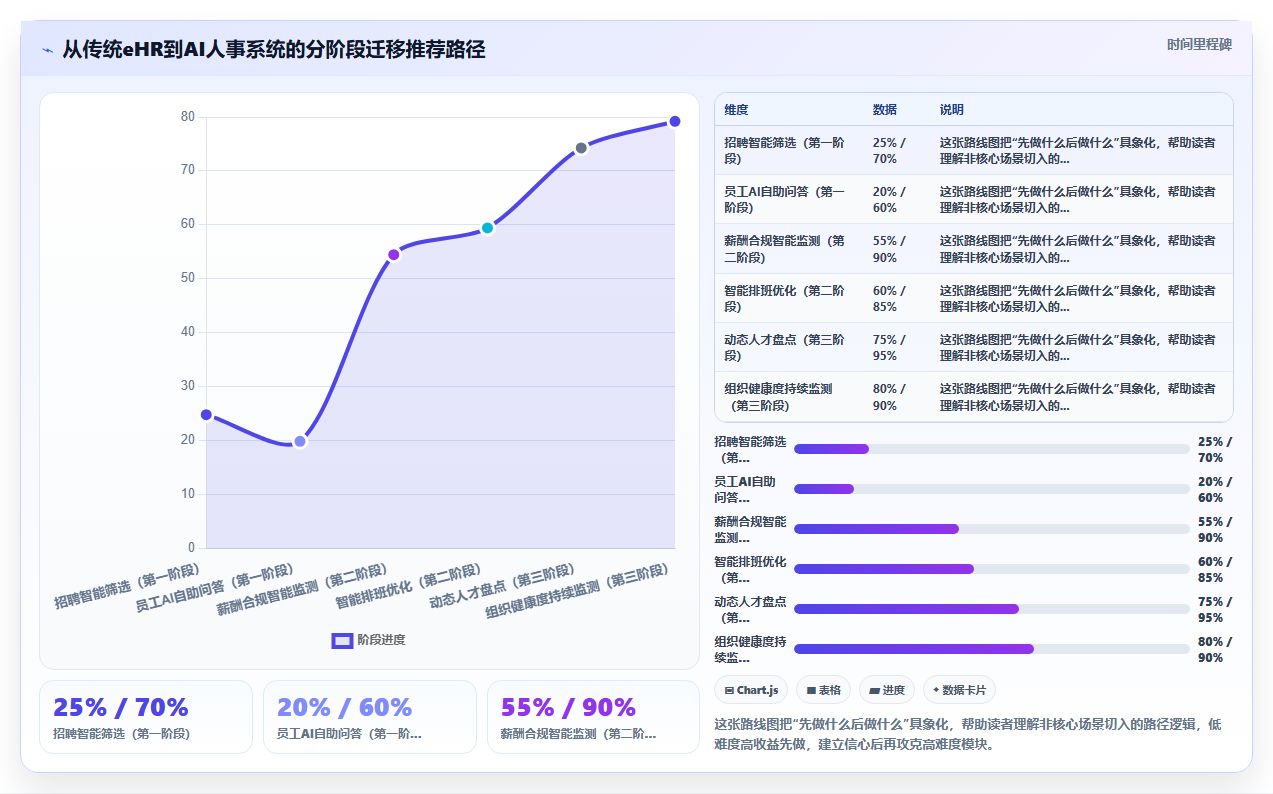This screenshot has height=794, width=1273.
Task: Select table row 组织健康度持续监测（第三阶段）
Action: coord(974,397)
